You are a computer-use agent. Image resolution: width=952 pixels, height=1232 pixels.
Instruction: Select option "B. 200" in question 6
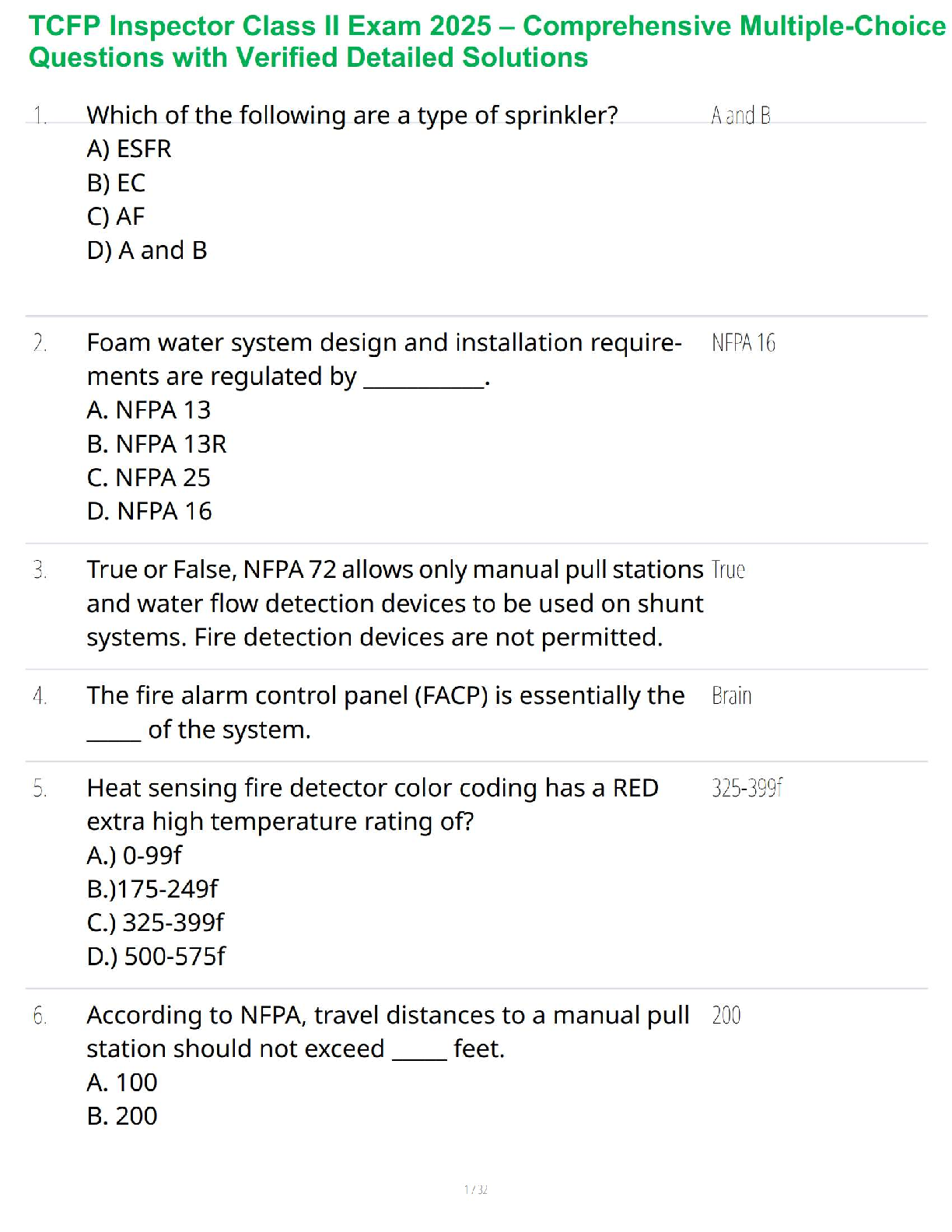[122, 1116]
